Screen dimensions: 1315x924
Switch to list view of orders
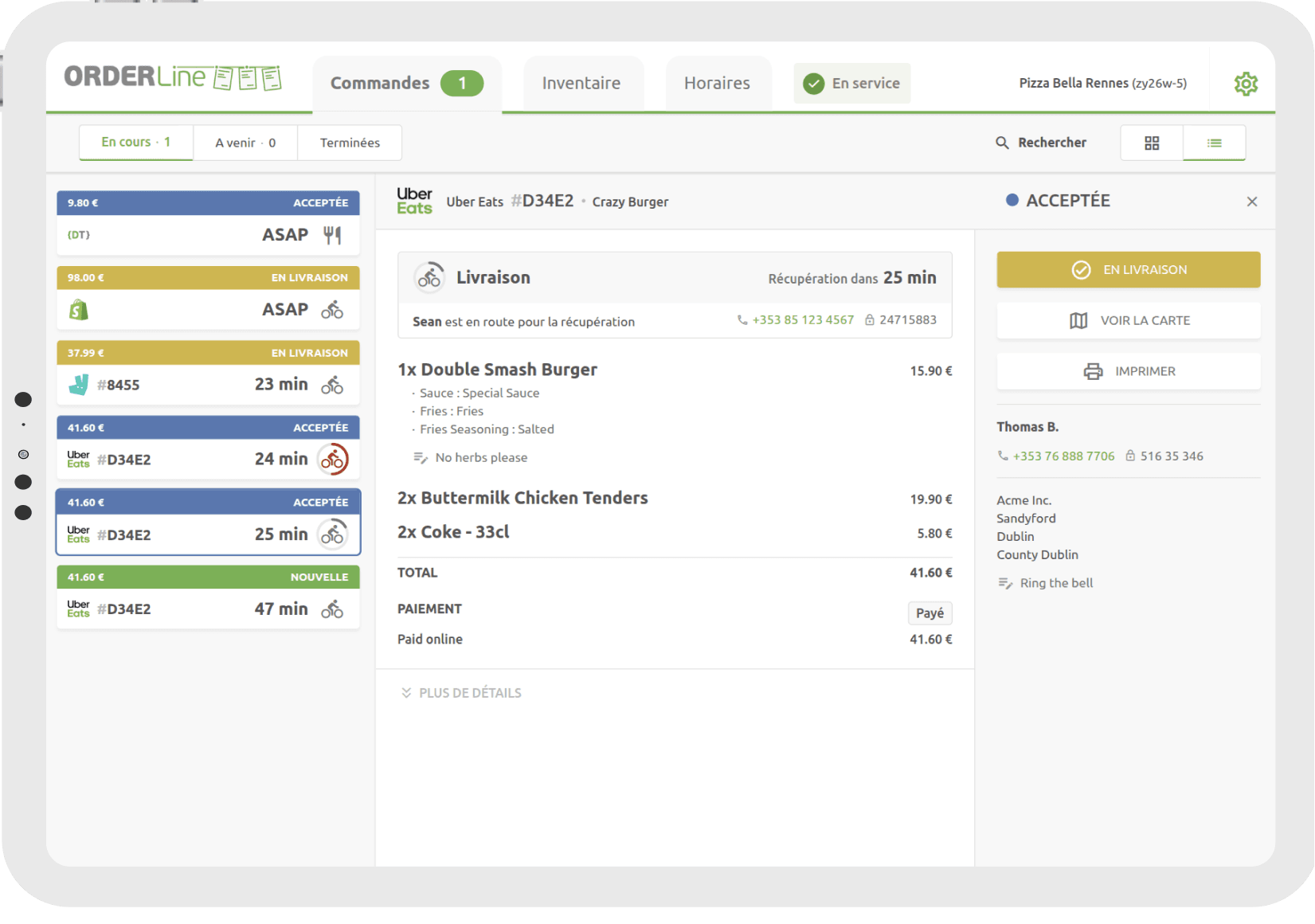[x=1214, y=143]
